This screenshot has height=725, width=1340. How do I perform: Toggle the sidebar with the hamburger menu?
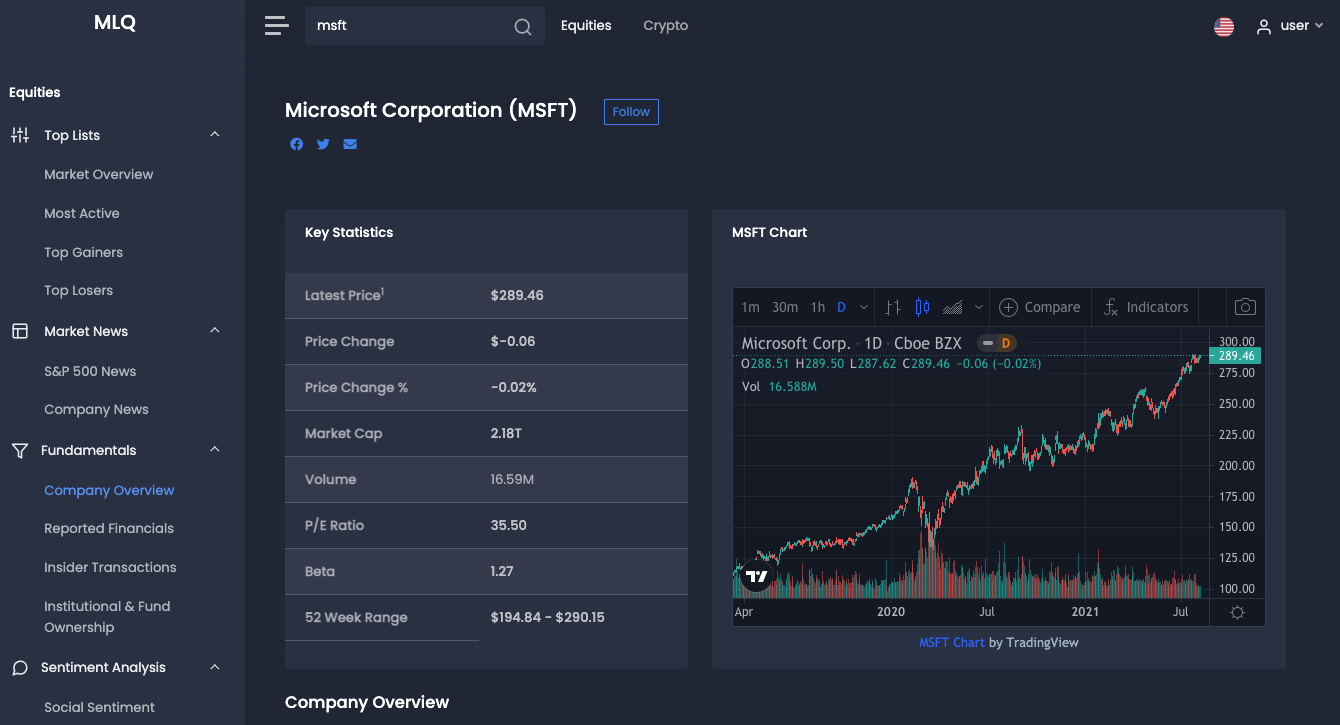click(x=276, y=26)
